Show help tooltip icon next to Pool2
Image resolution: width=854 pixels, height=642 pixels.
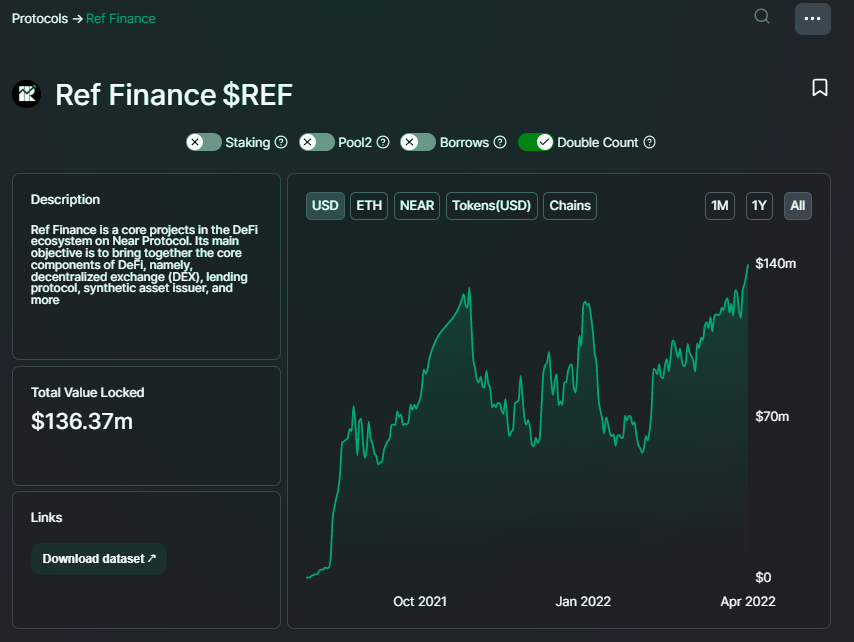[x=383, y=142]
